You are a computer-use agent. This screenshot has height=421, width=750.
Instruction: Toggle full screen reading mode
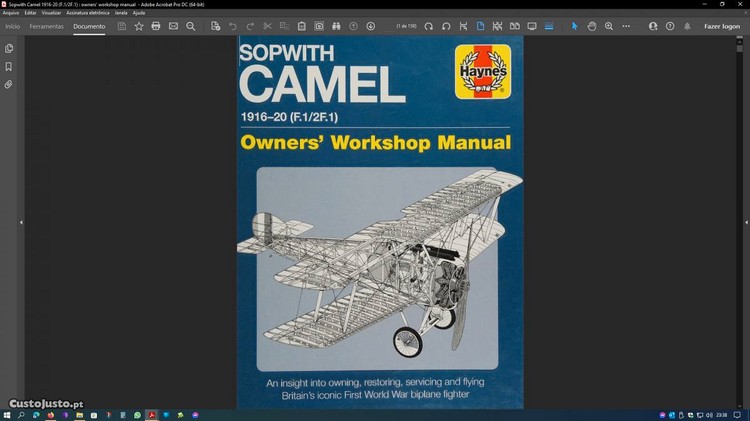point(532,26)
